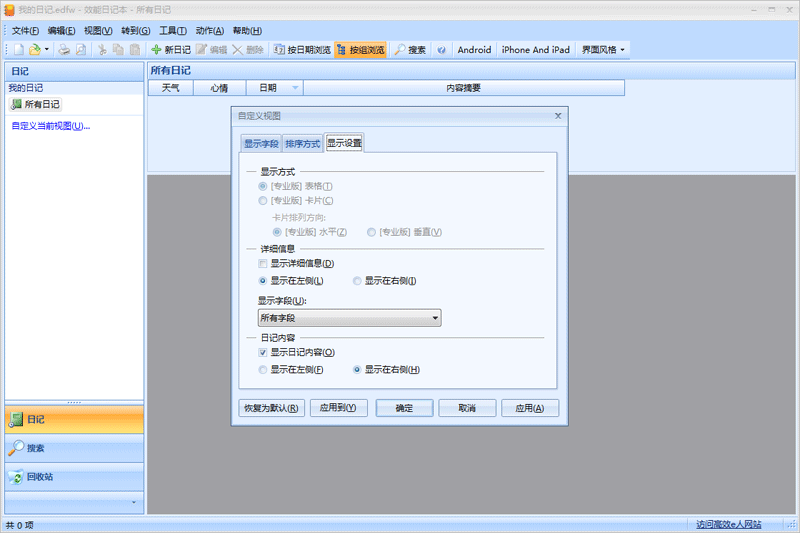
Task: Click the Android toolbar button
Action: click(474, 49)
